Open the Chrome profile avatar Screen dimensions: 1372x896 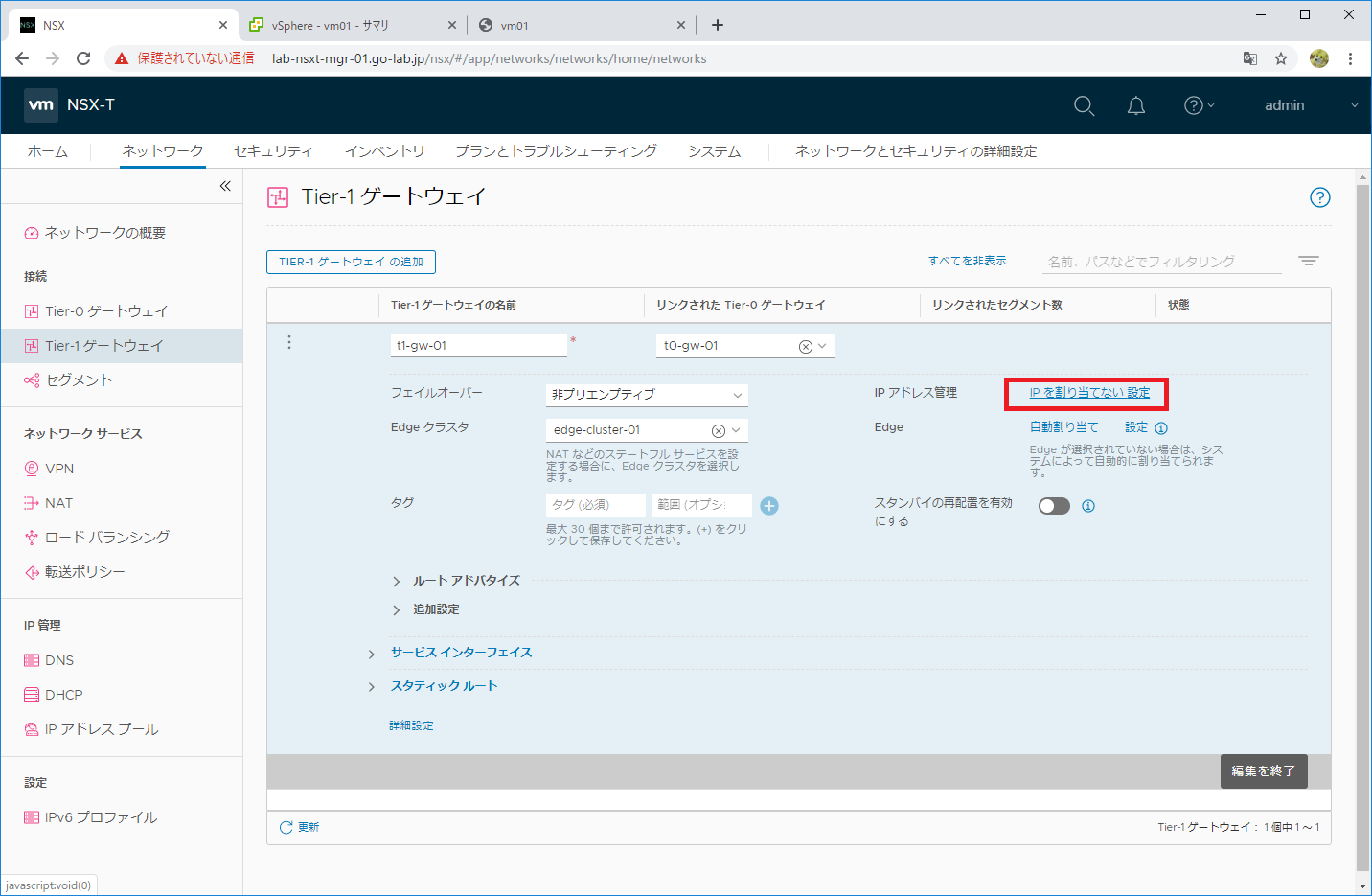1319,58
